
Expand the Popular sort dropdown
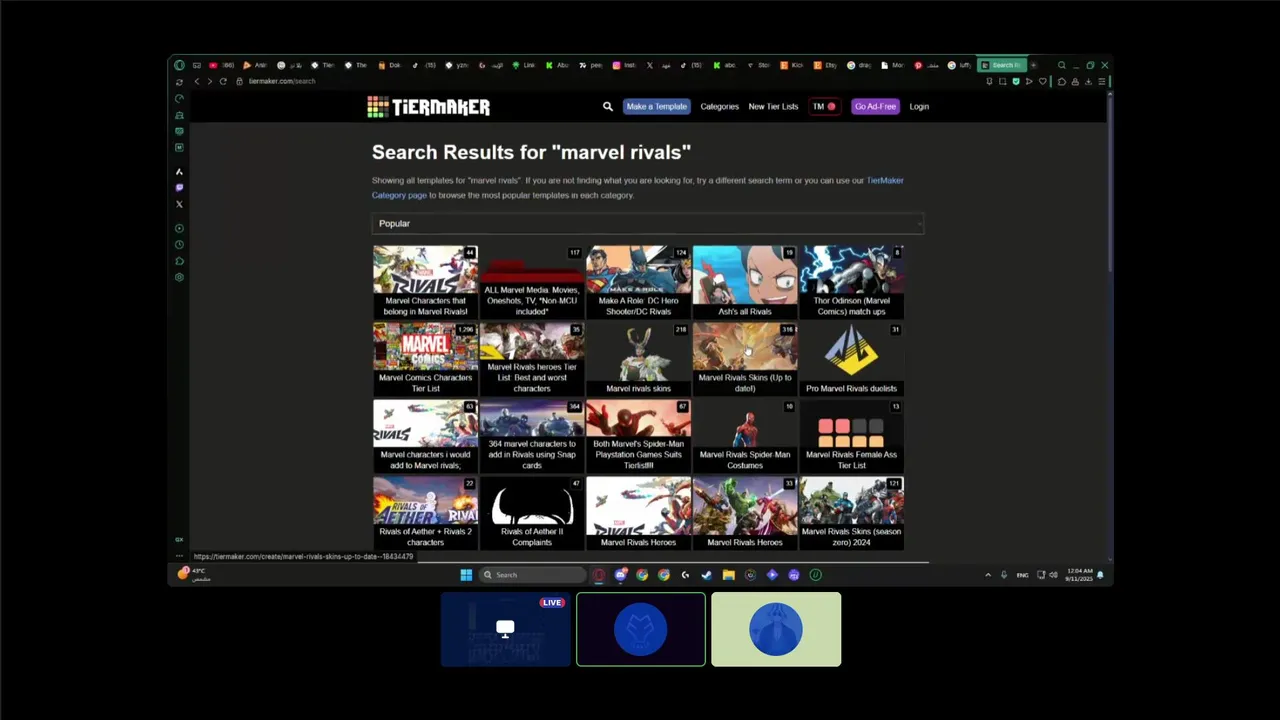pyautogui.click(x=647, y=223)
